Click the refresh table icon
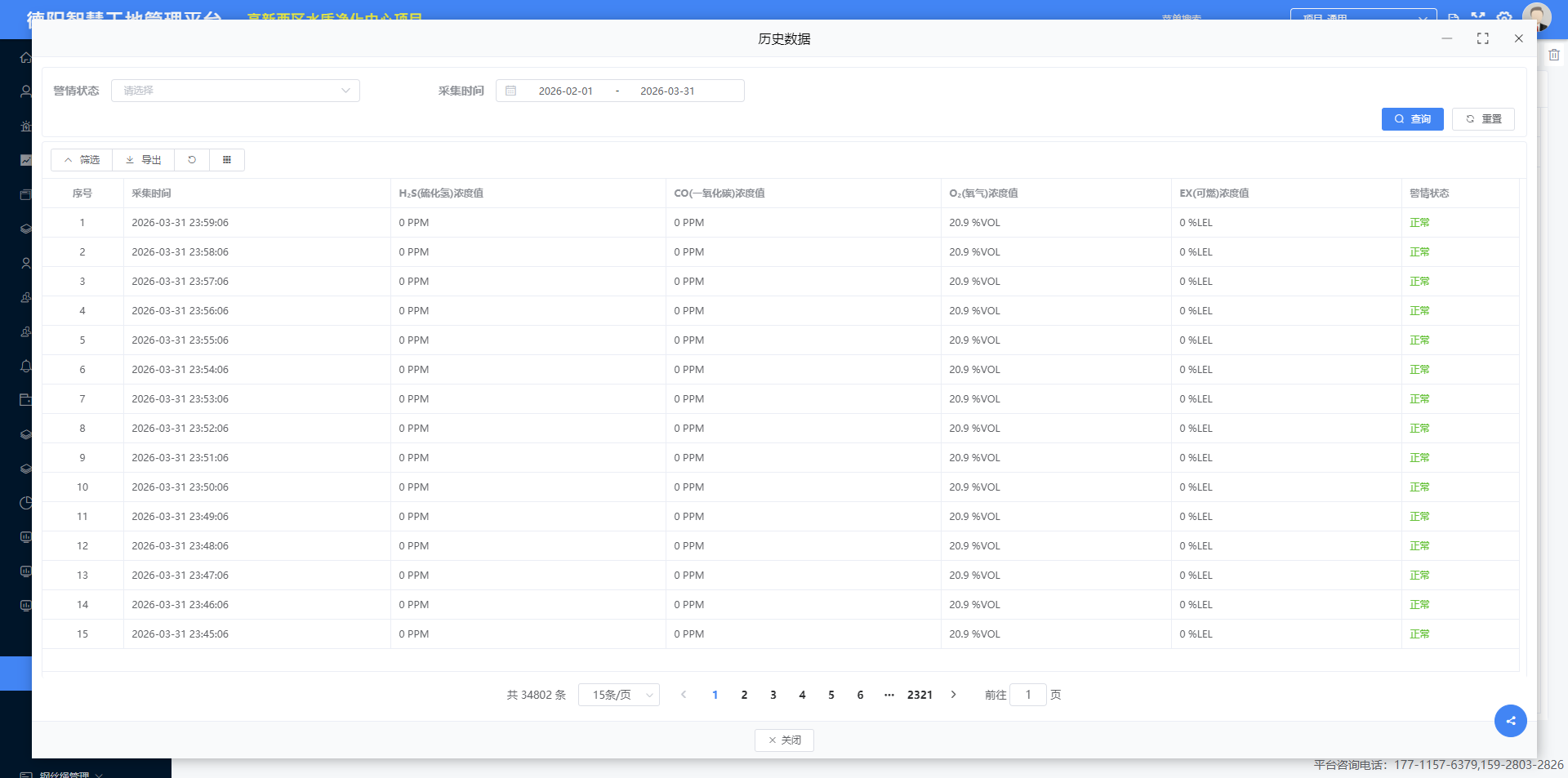This screenshot has width=1568, height=778. 192,160
